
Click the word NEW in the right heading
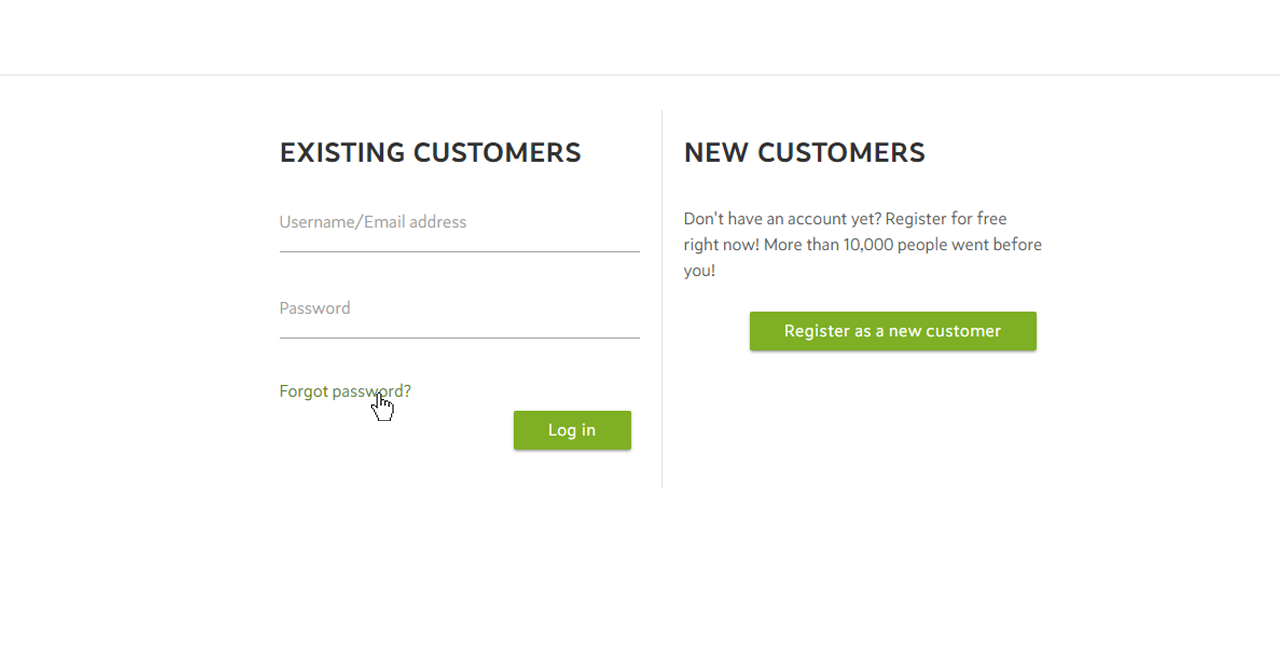[x=717, y=153]
